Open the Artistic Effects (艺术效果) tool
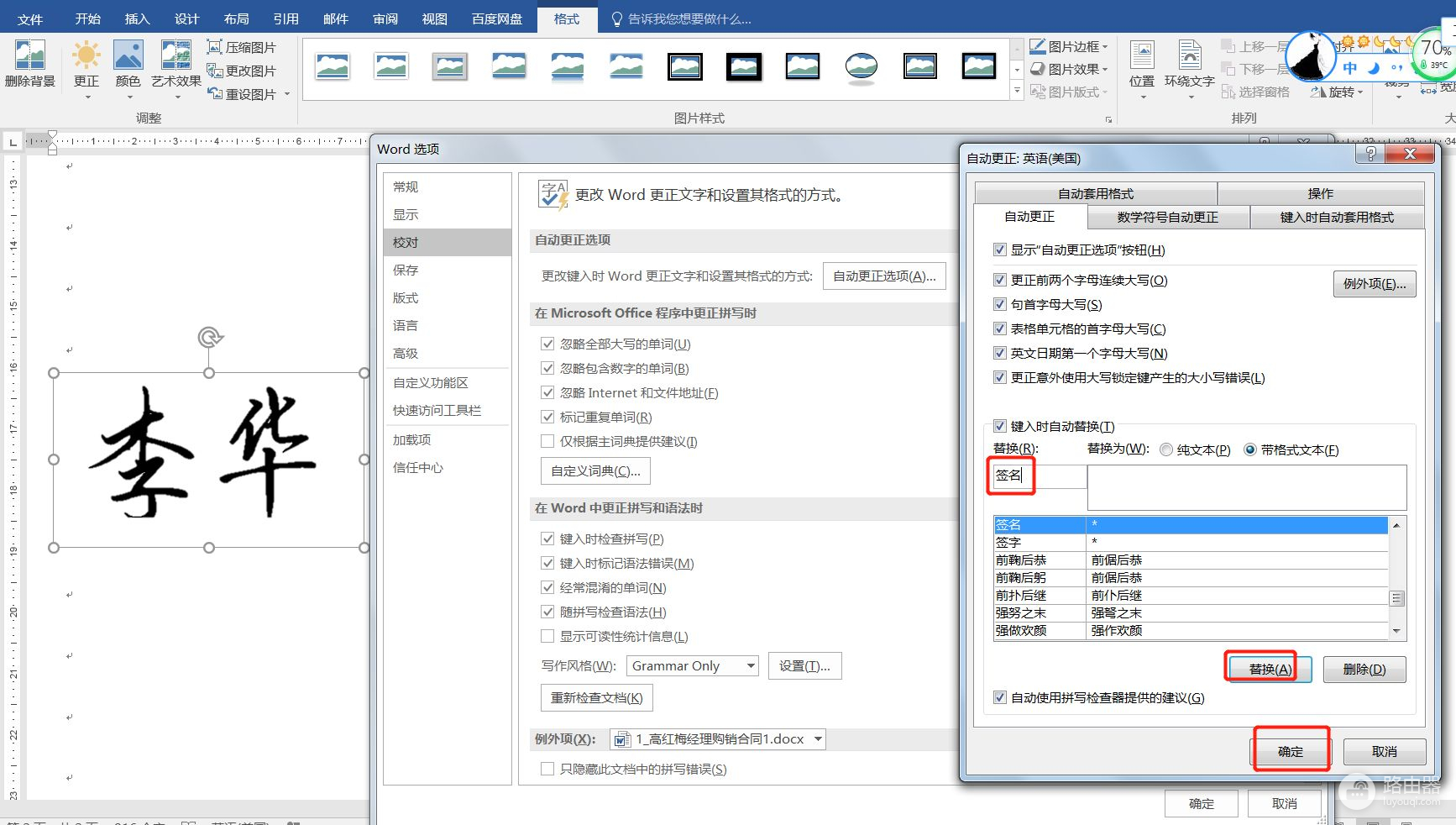 [175, 56]
